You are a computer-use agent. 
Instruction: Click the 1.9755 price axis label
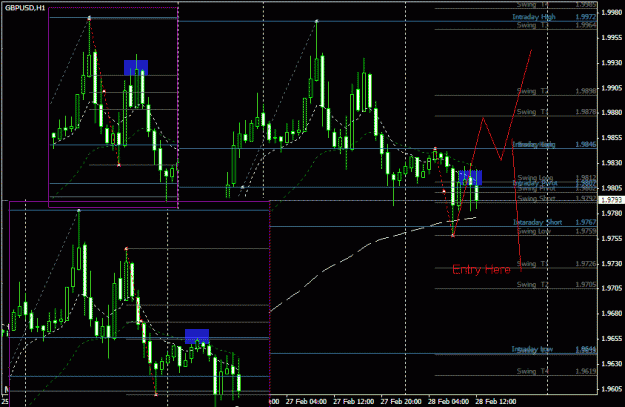612,238
